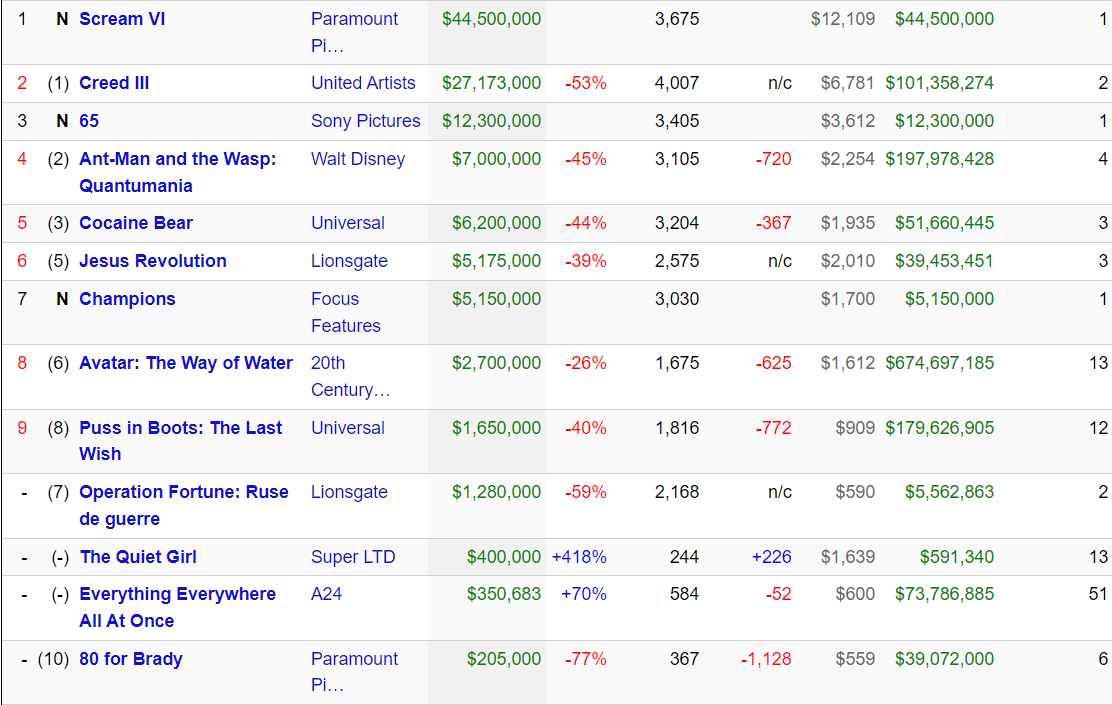Image resolution: width=1112 pixels, height=705 pixels.
Task: Click The Quiet Girl's $400,000 gross
Action: coord(504,557)
